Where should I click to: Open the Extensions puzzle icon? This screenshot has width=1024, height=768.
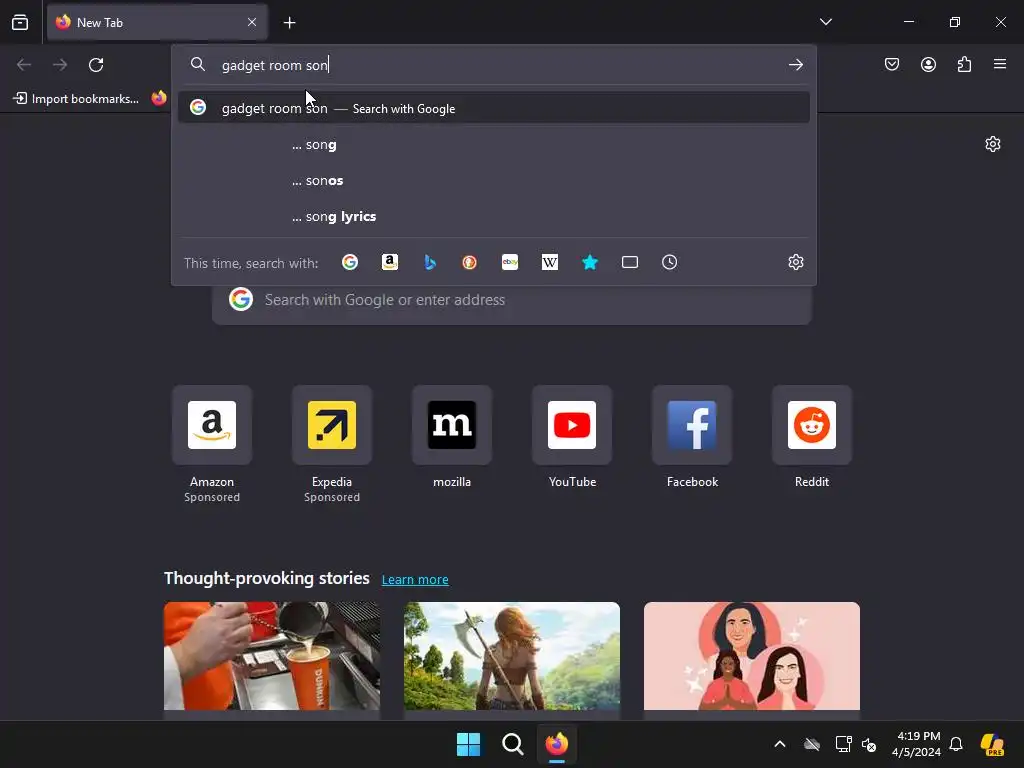point(964,64)
